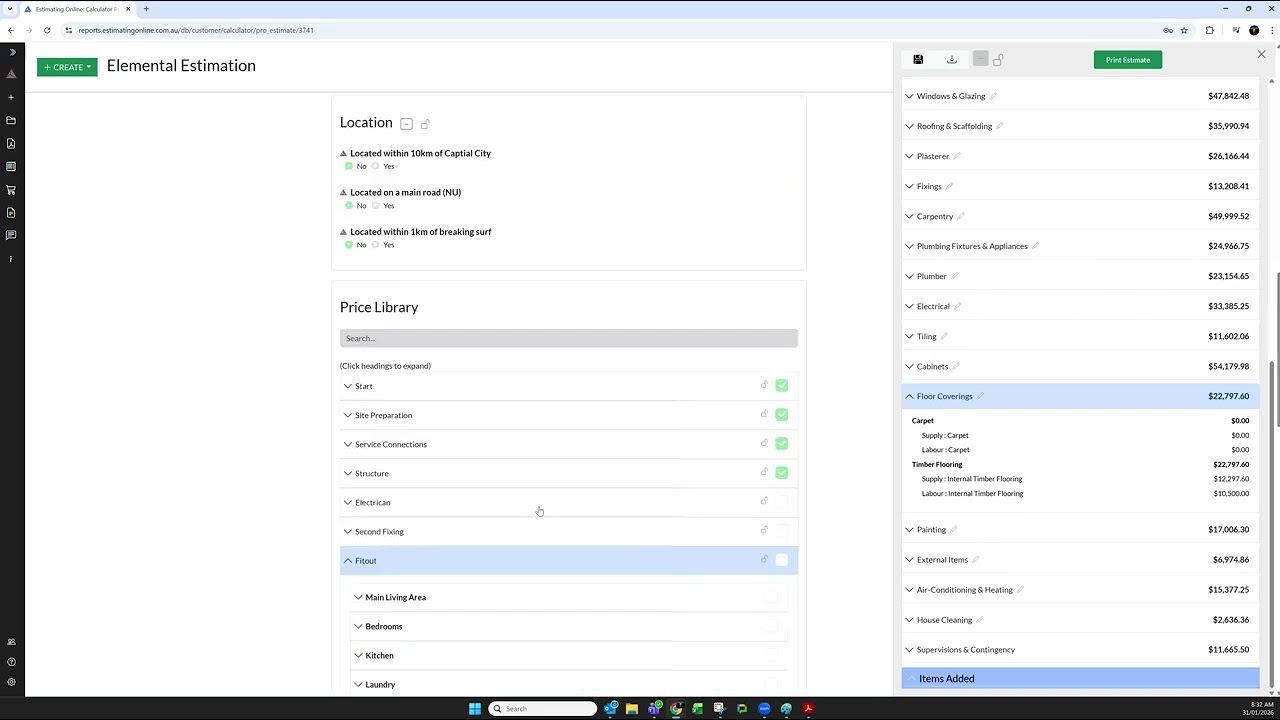Open the spreadsheet file icon in sidebar
The image size is (1280, 720).
(x=11, y=212)
